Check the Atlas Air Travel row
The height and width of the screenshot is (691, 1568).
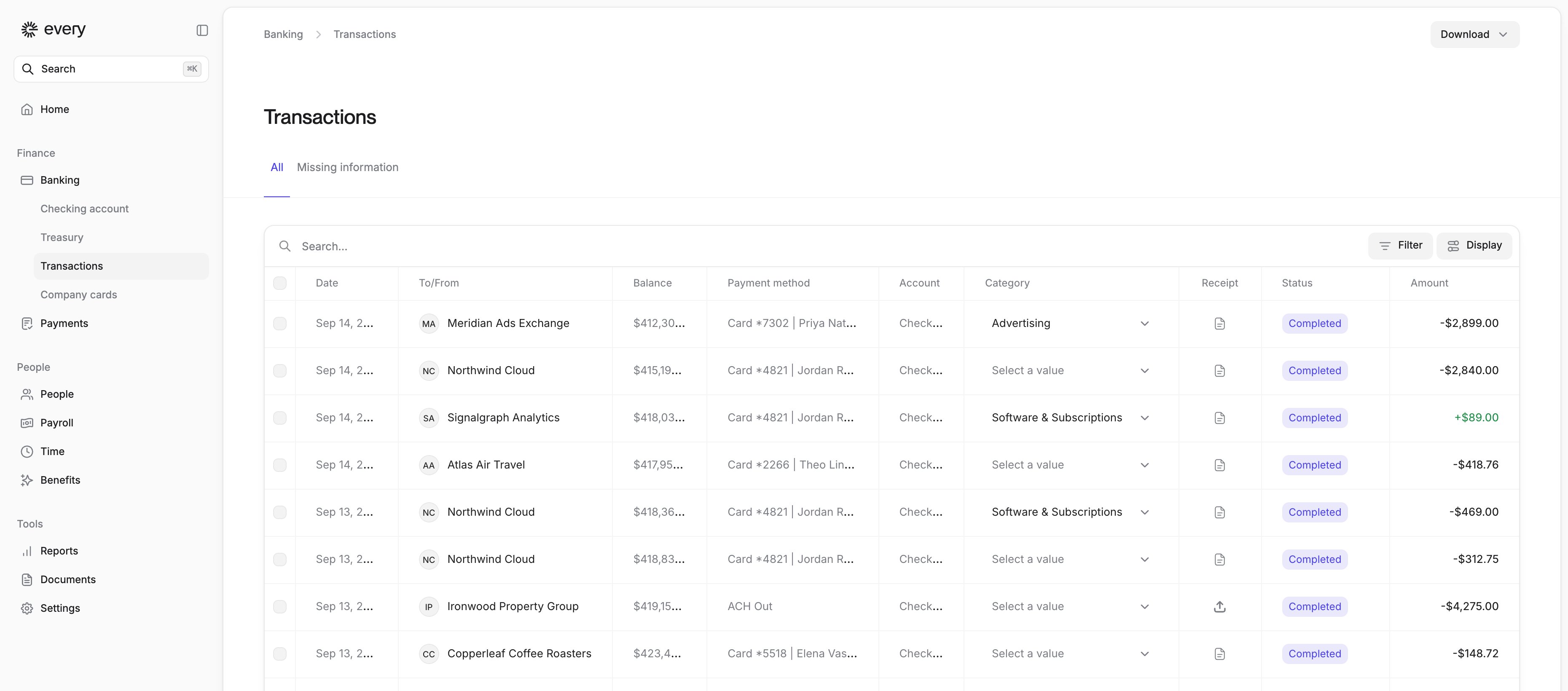[280, 465]
